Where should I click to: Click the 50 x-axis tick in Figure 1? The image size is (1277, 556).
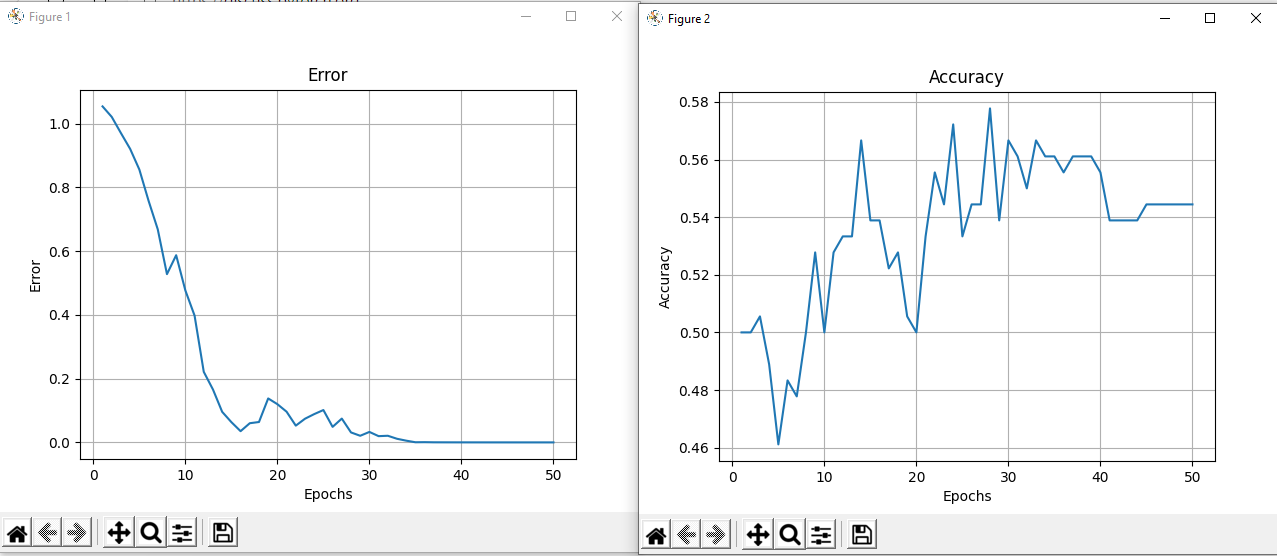click(x=553, y=475)
